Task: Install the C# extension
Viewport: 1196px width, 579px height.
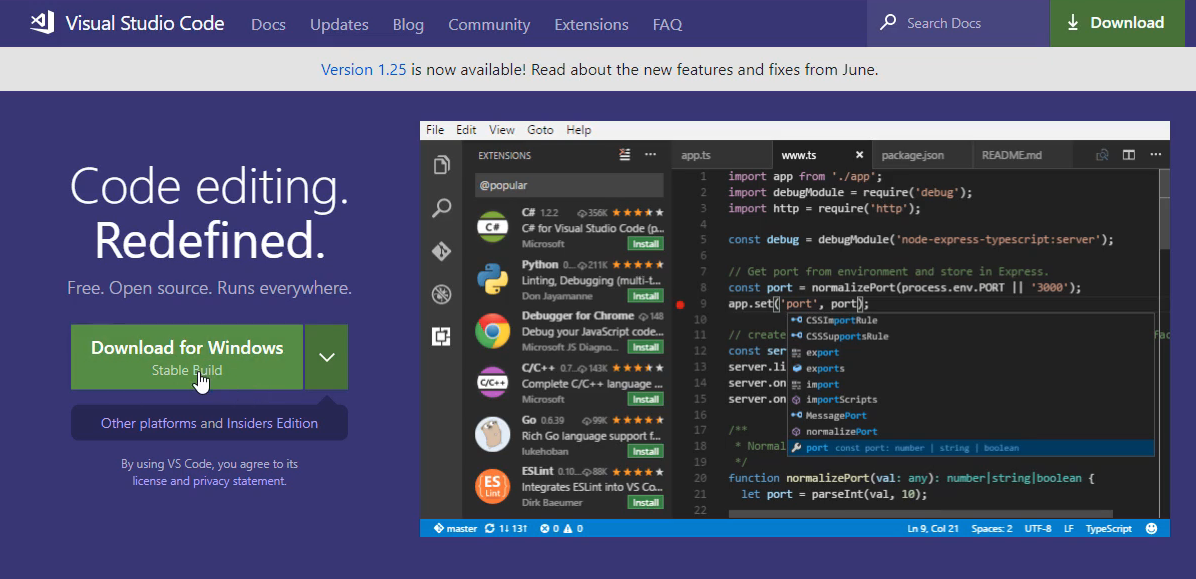Action: point(645,244)
